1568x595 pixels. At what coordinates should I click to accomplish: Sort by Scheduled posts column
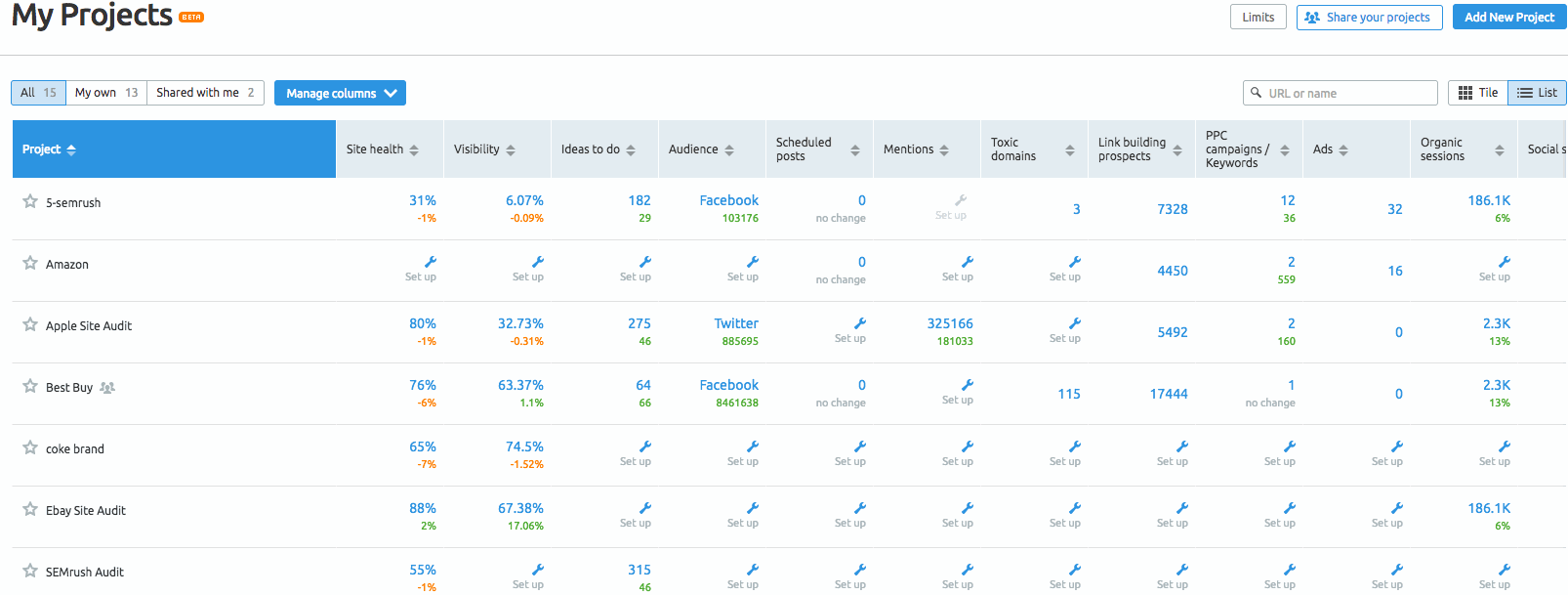[x=855, y=149]
